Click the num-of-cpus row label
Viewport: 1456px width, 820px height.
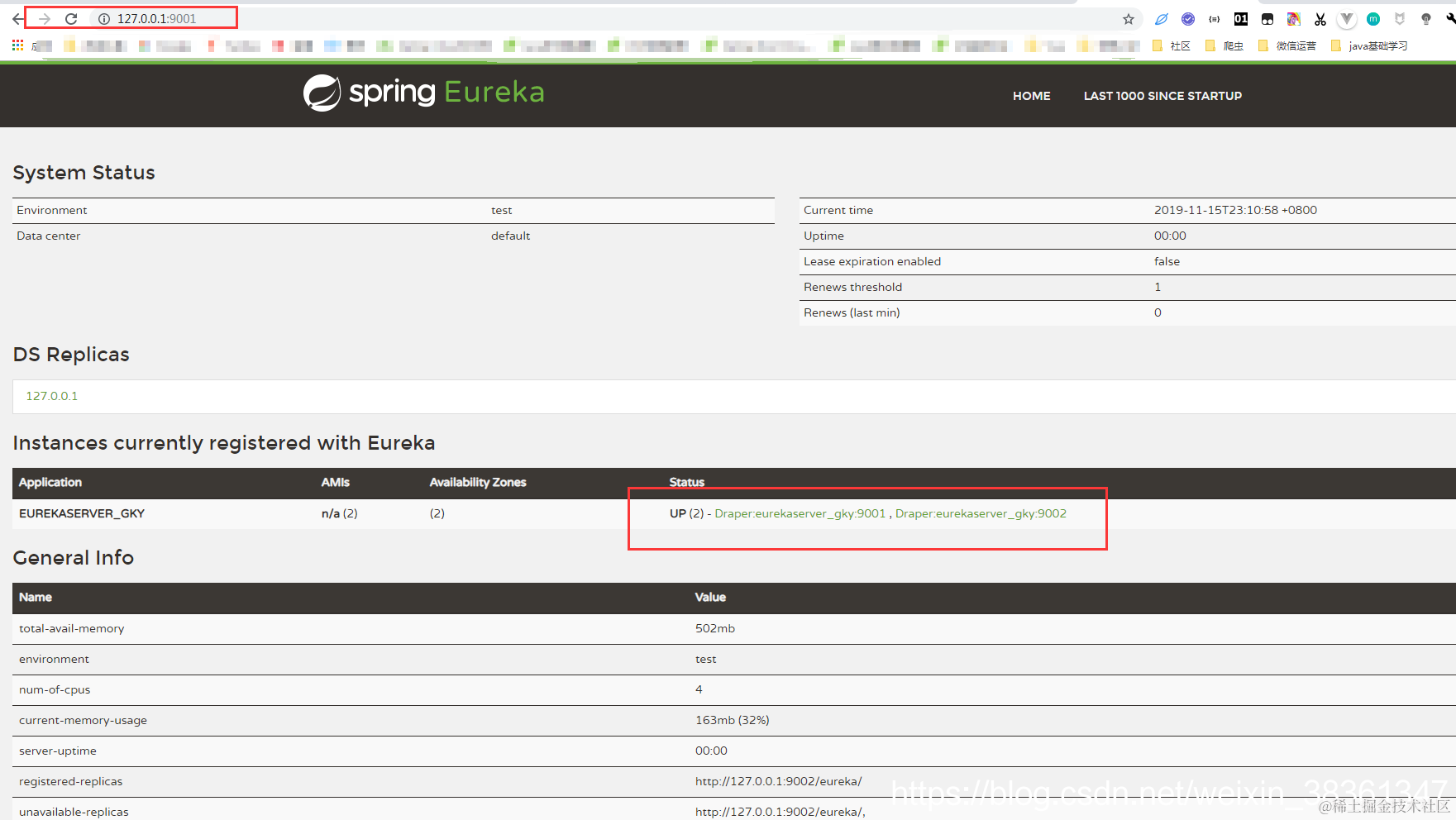(55, 689)
